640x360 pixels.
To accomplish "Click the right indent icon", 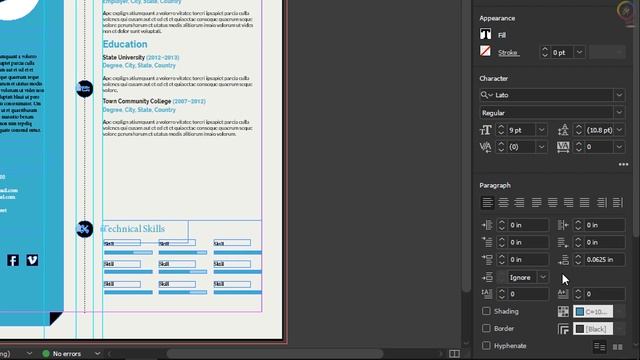I will [x=563, y=225].
